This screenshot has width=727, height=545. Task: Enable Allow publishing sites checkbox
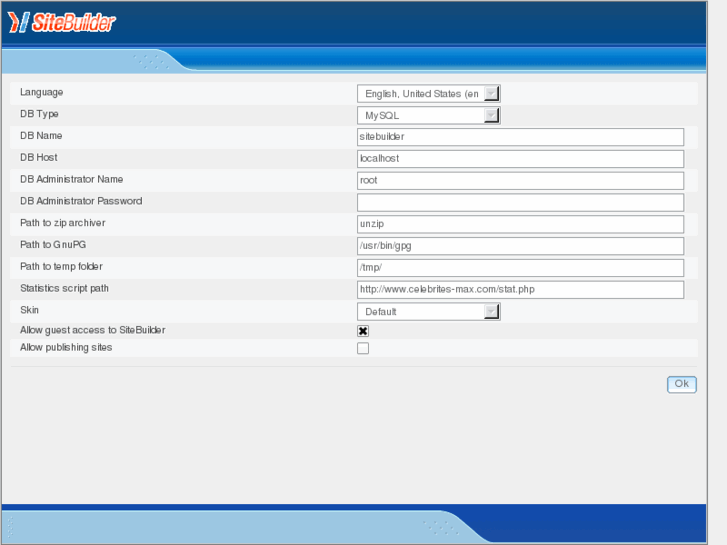coord(363,348)
